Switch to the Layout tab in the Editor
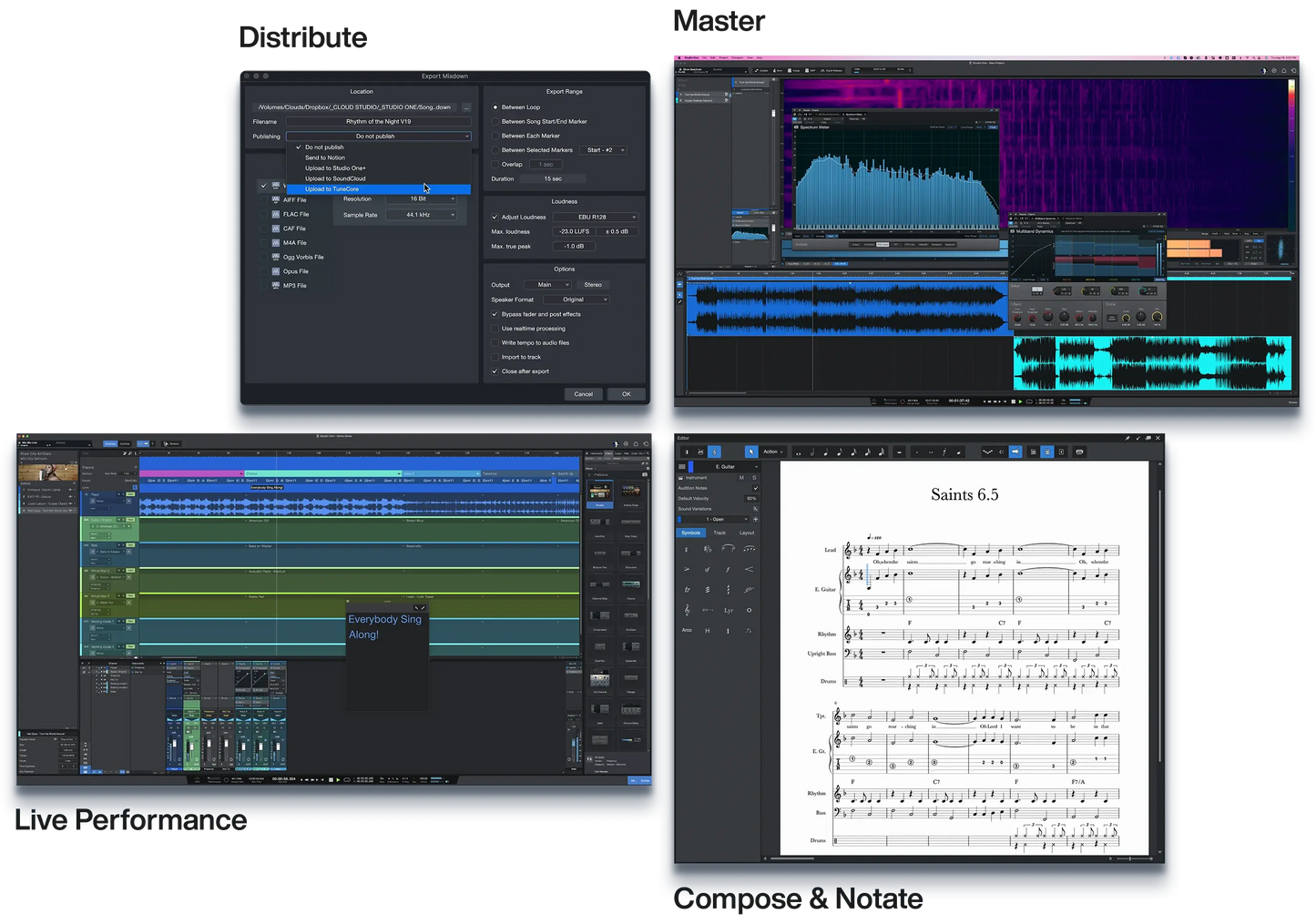Screen dimensions: 1316x924 click(747, 533)
